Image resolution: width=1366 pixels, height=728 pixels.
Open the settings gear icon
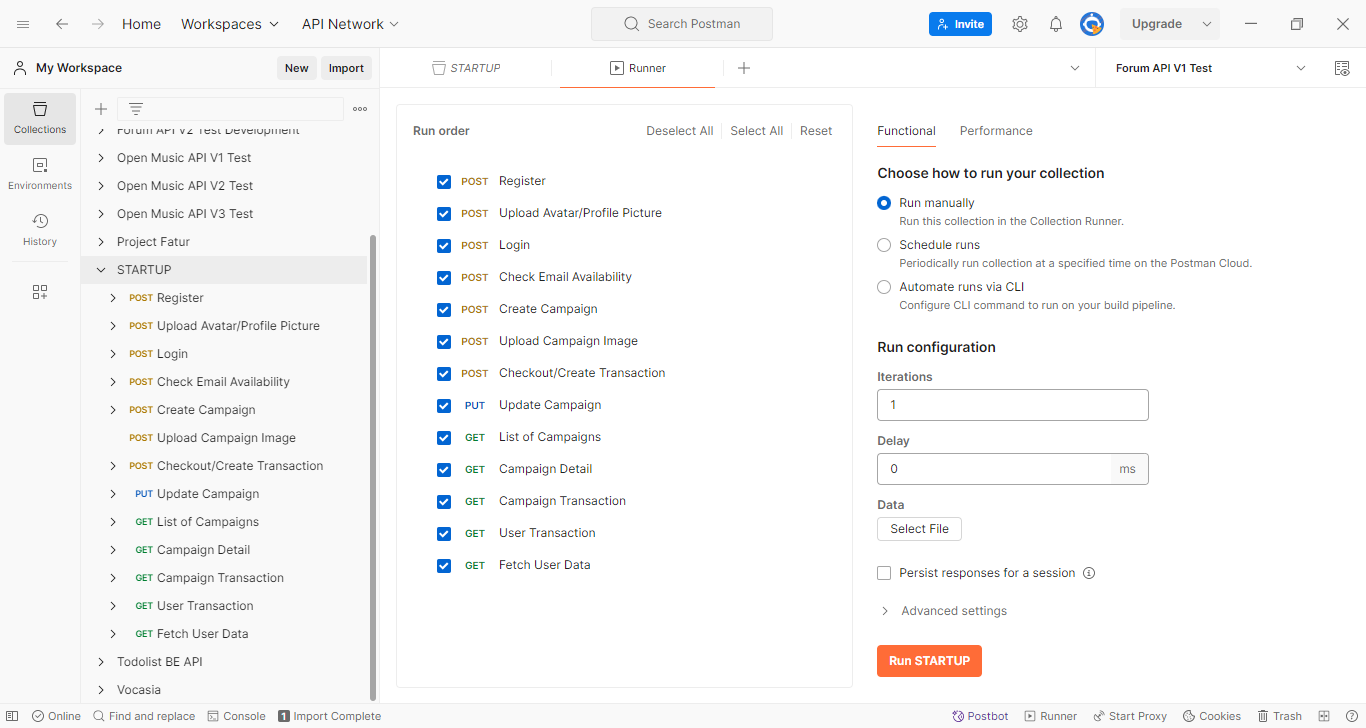pos(1020,24)
